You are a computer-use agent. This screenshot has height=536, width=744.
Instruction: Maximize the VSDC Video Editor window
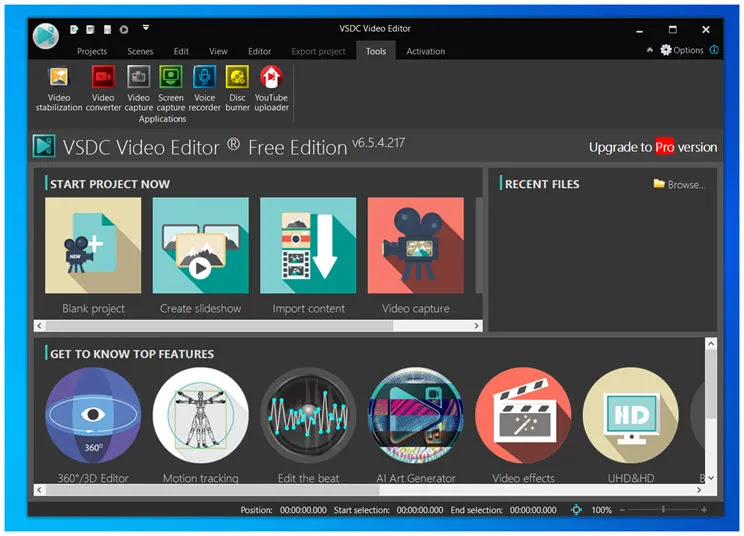tap(672, 29)
